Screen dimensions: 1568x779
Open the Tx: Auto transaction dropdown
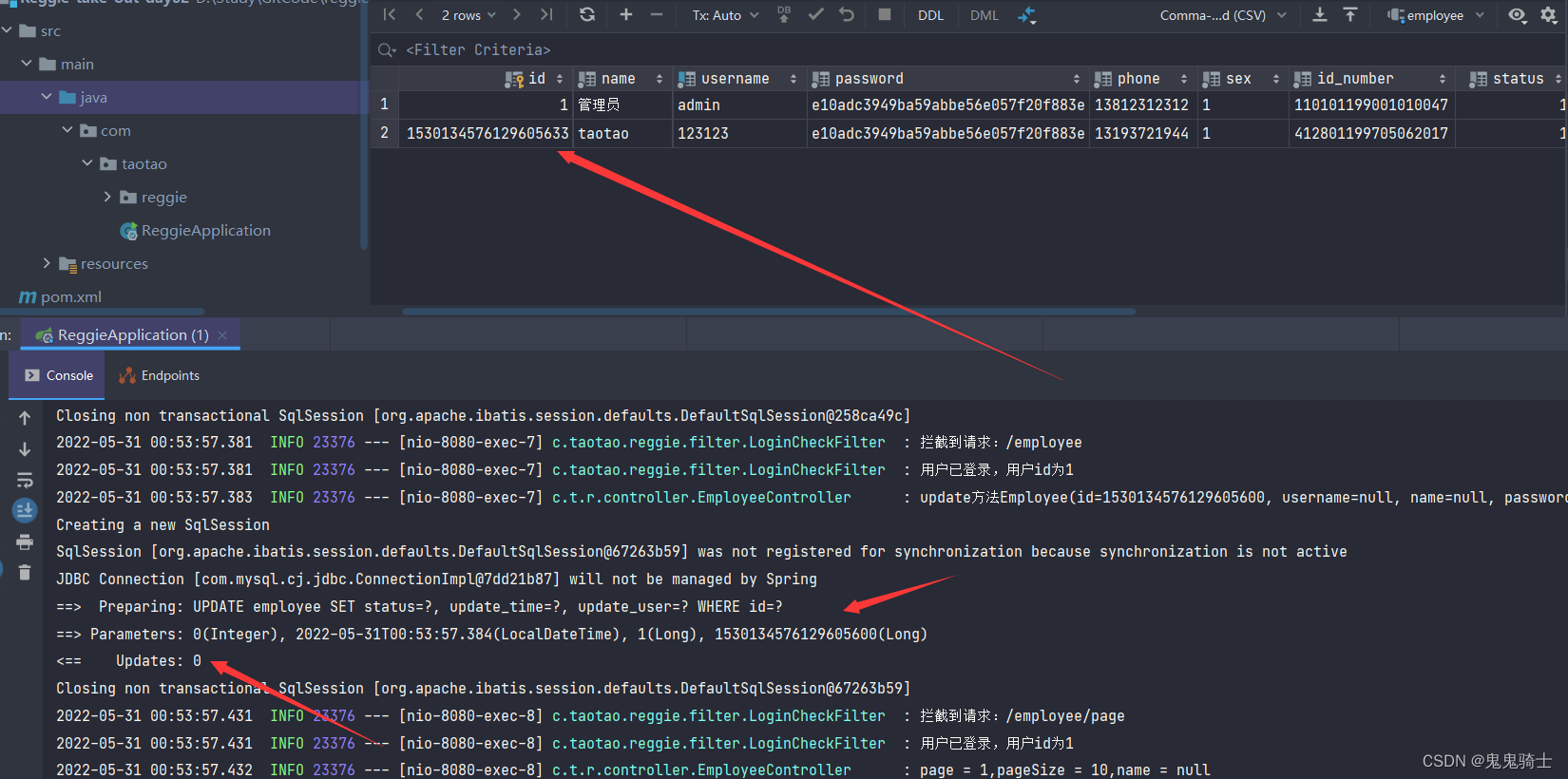click(726, 15)
